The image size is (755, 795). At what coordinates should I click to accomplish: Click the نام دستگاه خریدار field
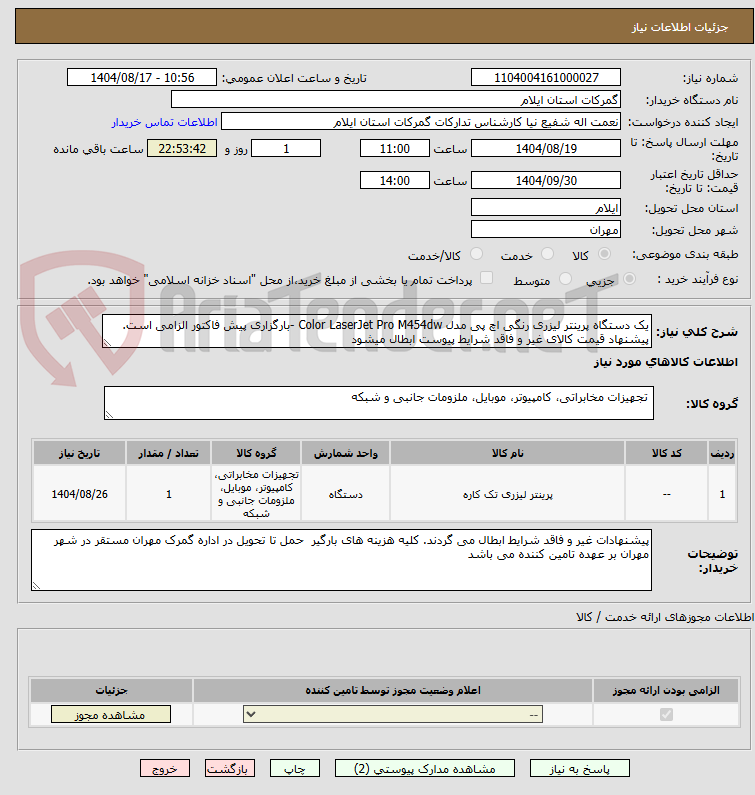[396, 99]
